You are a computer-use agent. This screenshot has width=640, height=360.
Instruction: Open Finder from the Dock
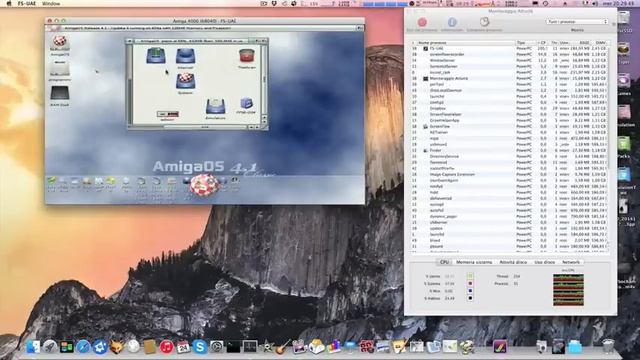click(x=33, y=347)
